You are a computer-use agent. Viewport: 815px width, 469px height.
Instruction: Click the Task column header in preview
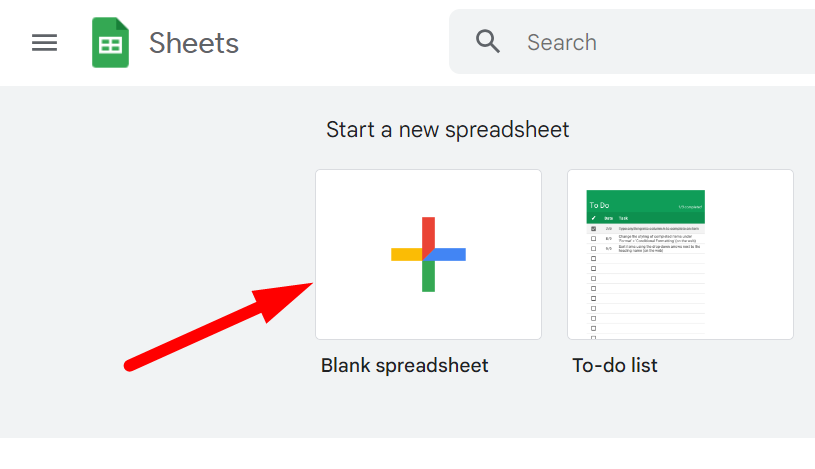click(x=624, y=218)
